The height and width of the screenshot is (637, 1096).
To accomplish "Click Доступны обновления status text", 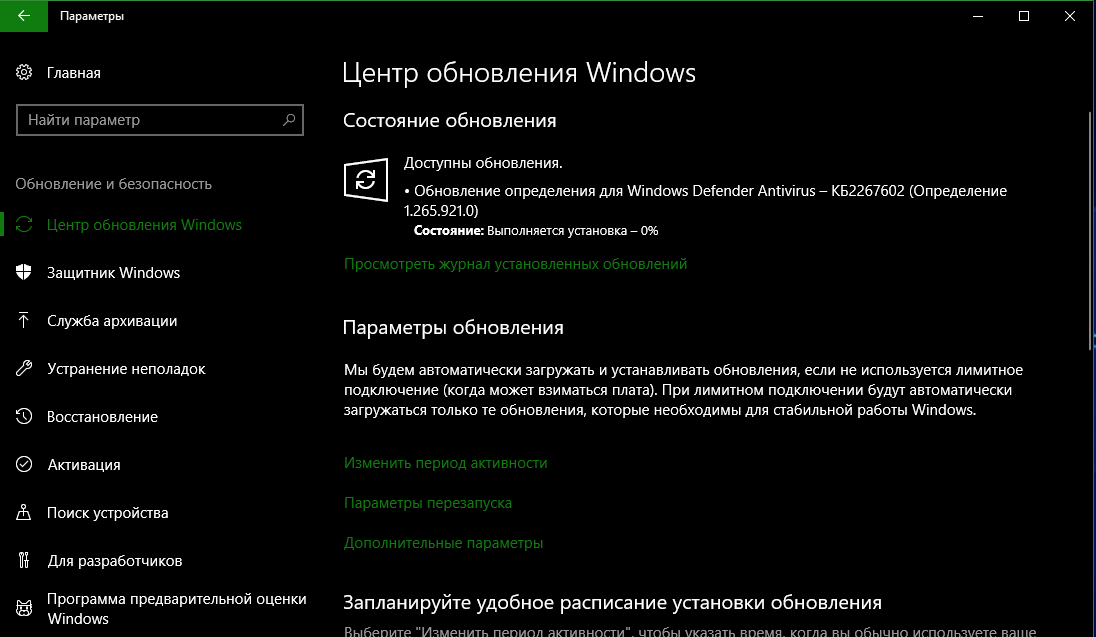I will (483, 163).
